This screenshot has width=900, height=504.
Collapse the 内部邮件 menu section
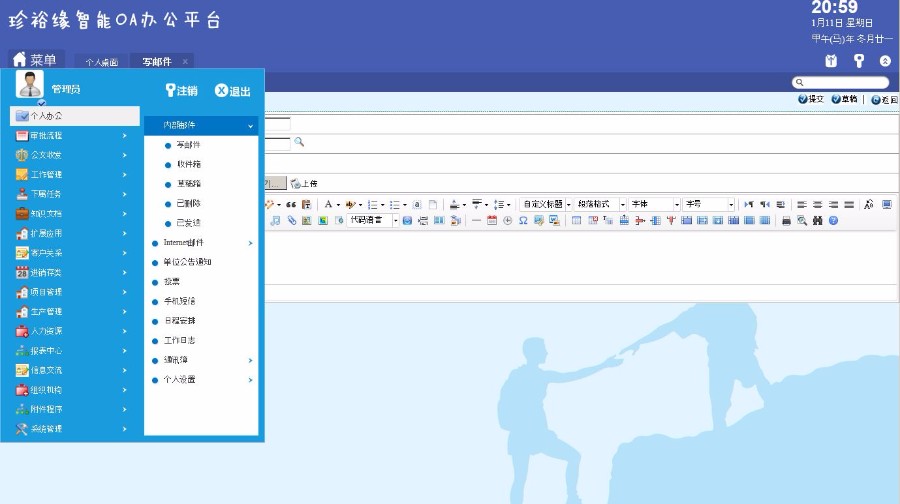tap(201, 125)
